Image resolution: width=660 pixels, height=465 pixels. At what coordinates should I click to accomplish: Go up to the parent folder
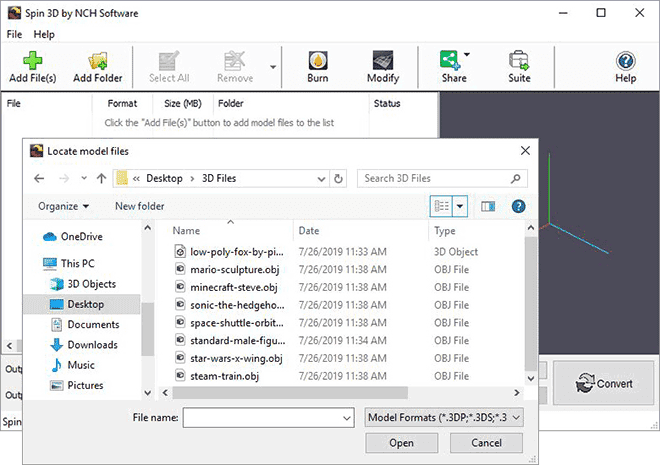coord(101,178)
